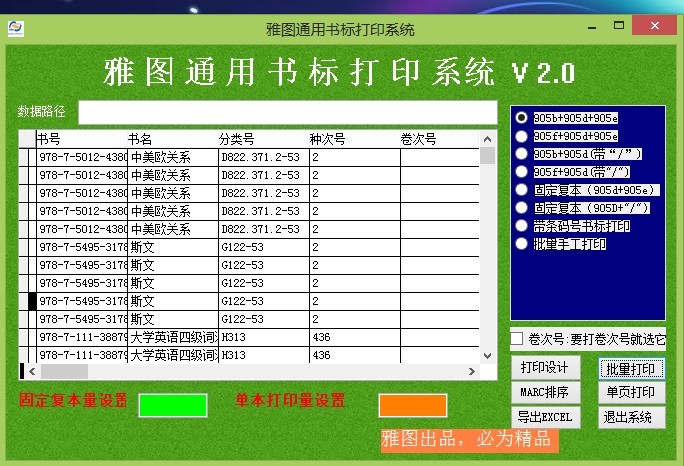Click the 分类号 column header
684x466 pixels.
click(237, 139)
